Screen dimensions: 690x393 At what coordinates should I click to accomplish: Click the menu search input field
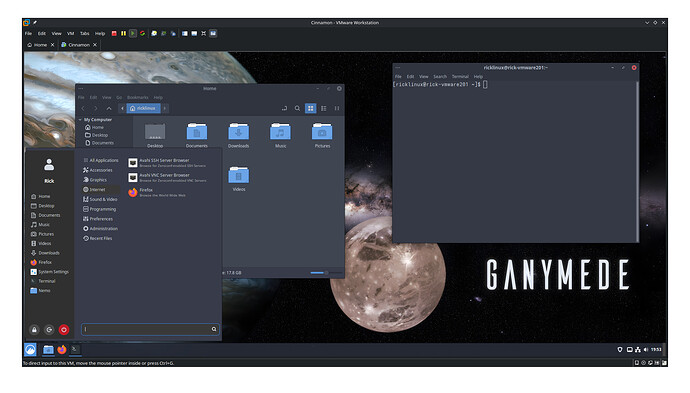(x=150, y=329)
